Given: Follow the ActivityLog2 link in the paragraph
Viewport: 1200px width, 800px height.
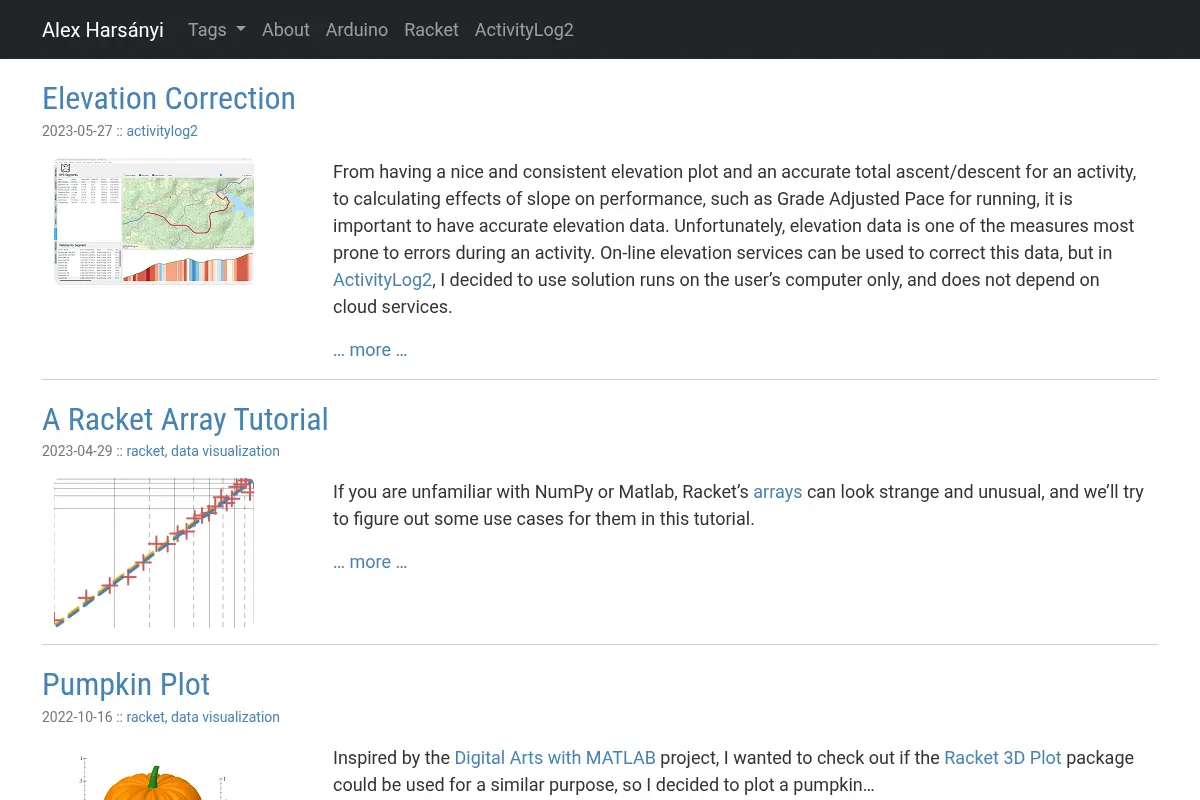Looking at the screenshot, I should pyautogui.click(x=383, y=280).
